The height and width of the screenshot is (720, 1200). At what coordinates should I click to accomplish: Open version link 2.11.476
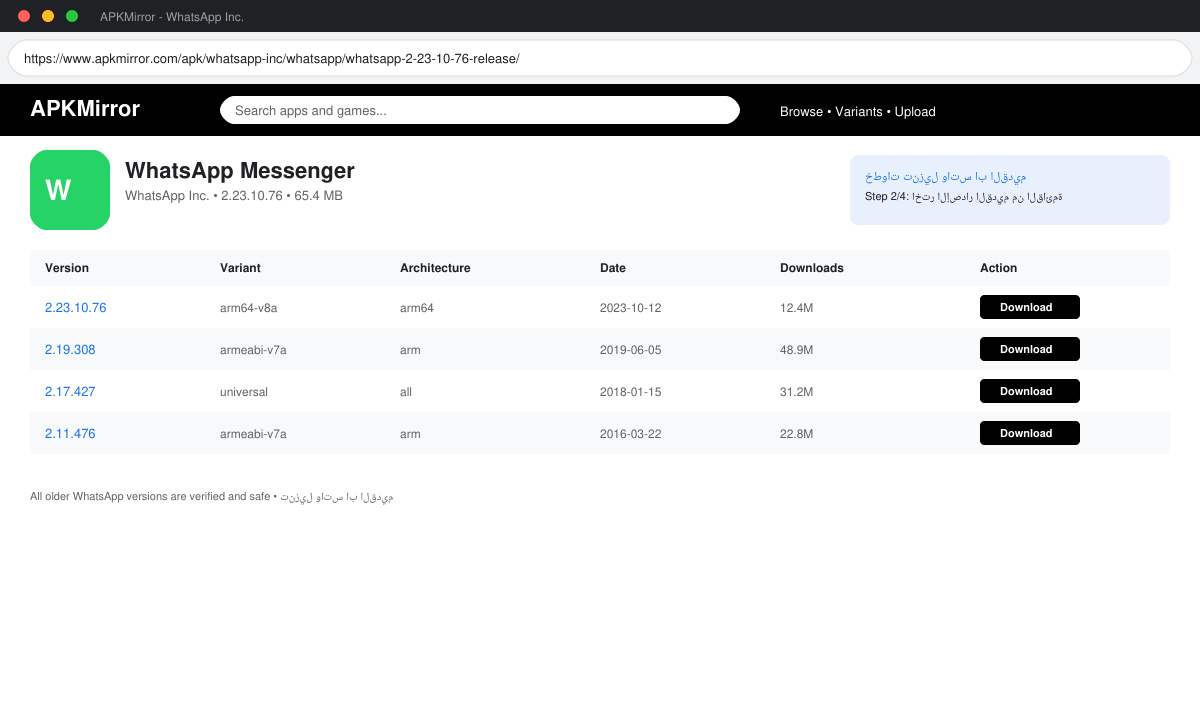coord(70,433)
